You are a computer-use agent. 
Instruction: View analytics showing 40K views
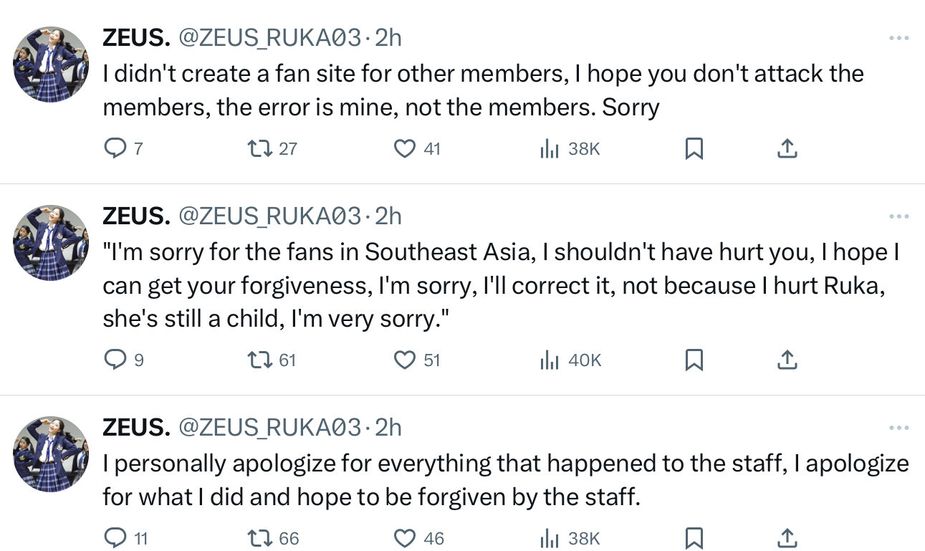tap(571, 360)
